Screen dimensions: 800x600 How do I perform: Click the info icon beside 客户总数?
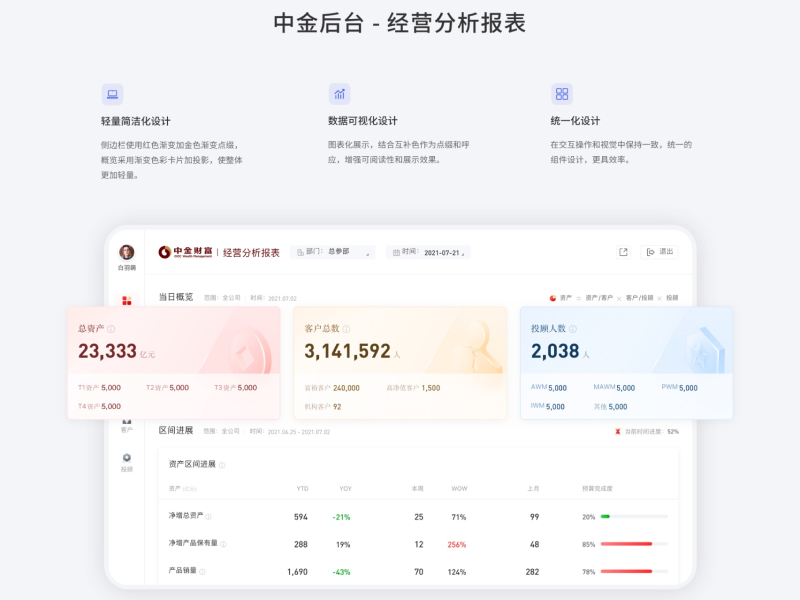click(x=348, y=329)
